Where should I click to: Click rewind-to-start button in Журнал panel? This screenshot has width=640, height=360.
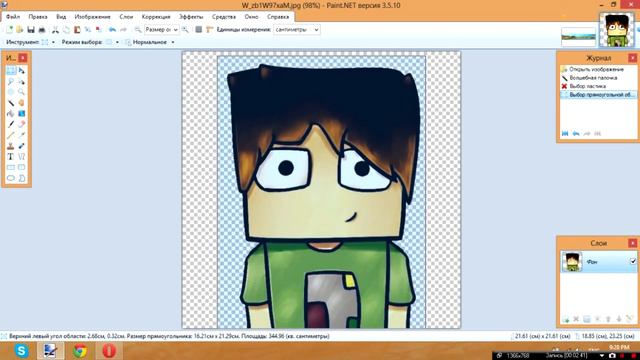click(x=565, y=133)
